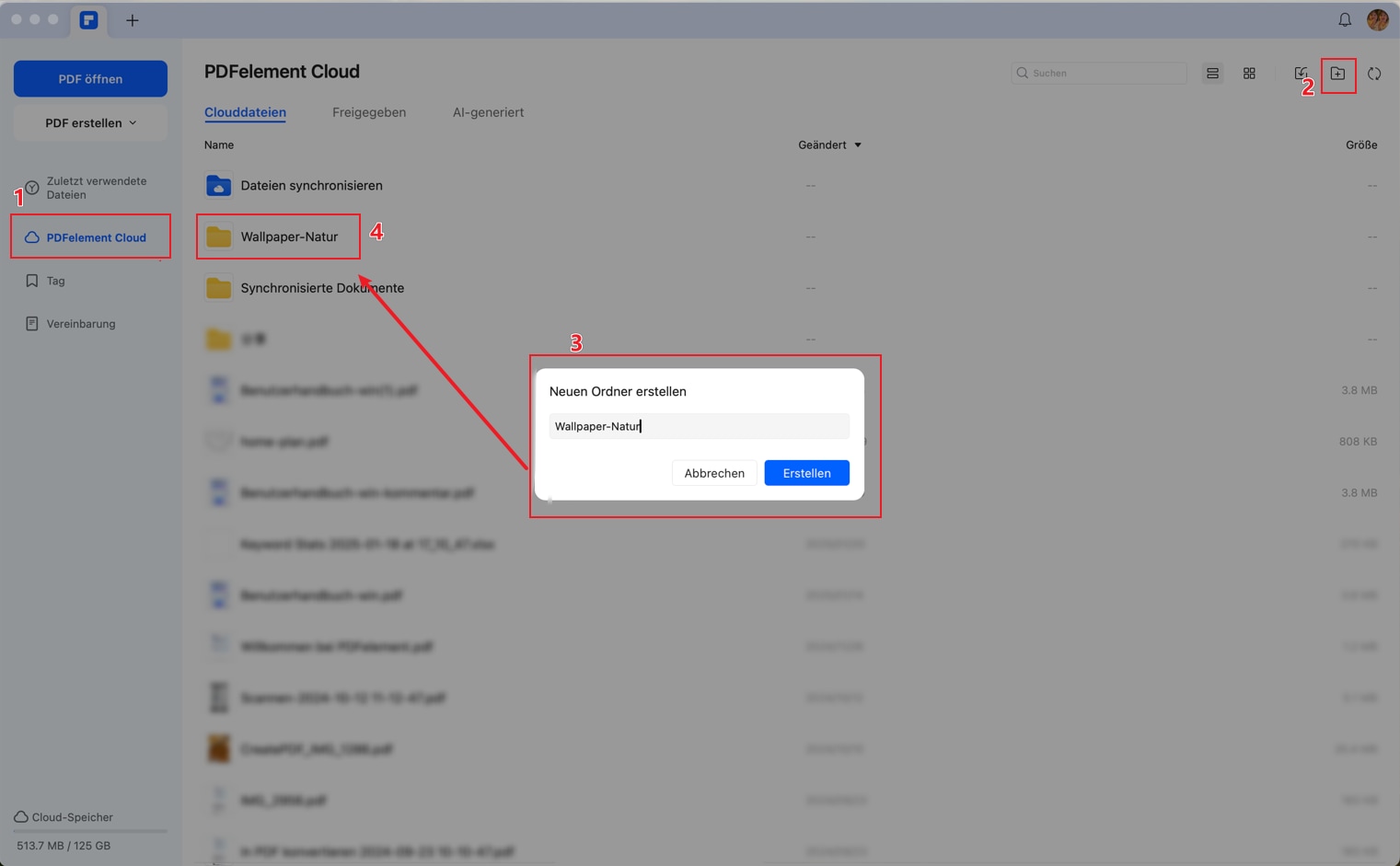
Task: Click the Suchen search field
Action: coord(1099,73)
